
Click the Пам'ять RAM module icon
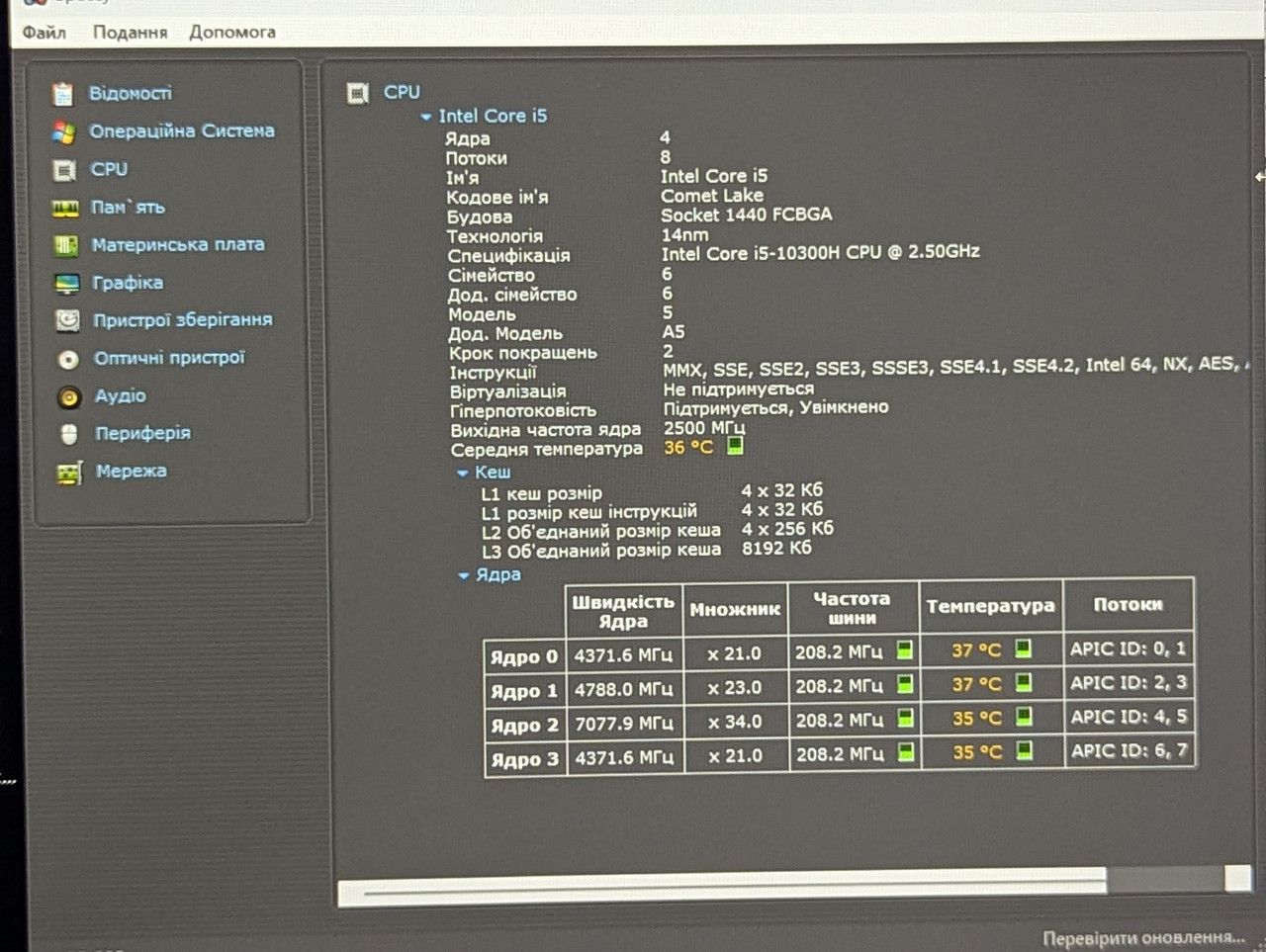click(65, 208)
